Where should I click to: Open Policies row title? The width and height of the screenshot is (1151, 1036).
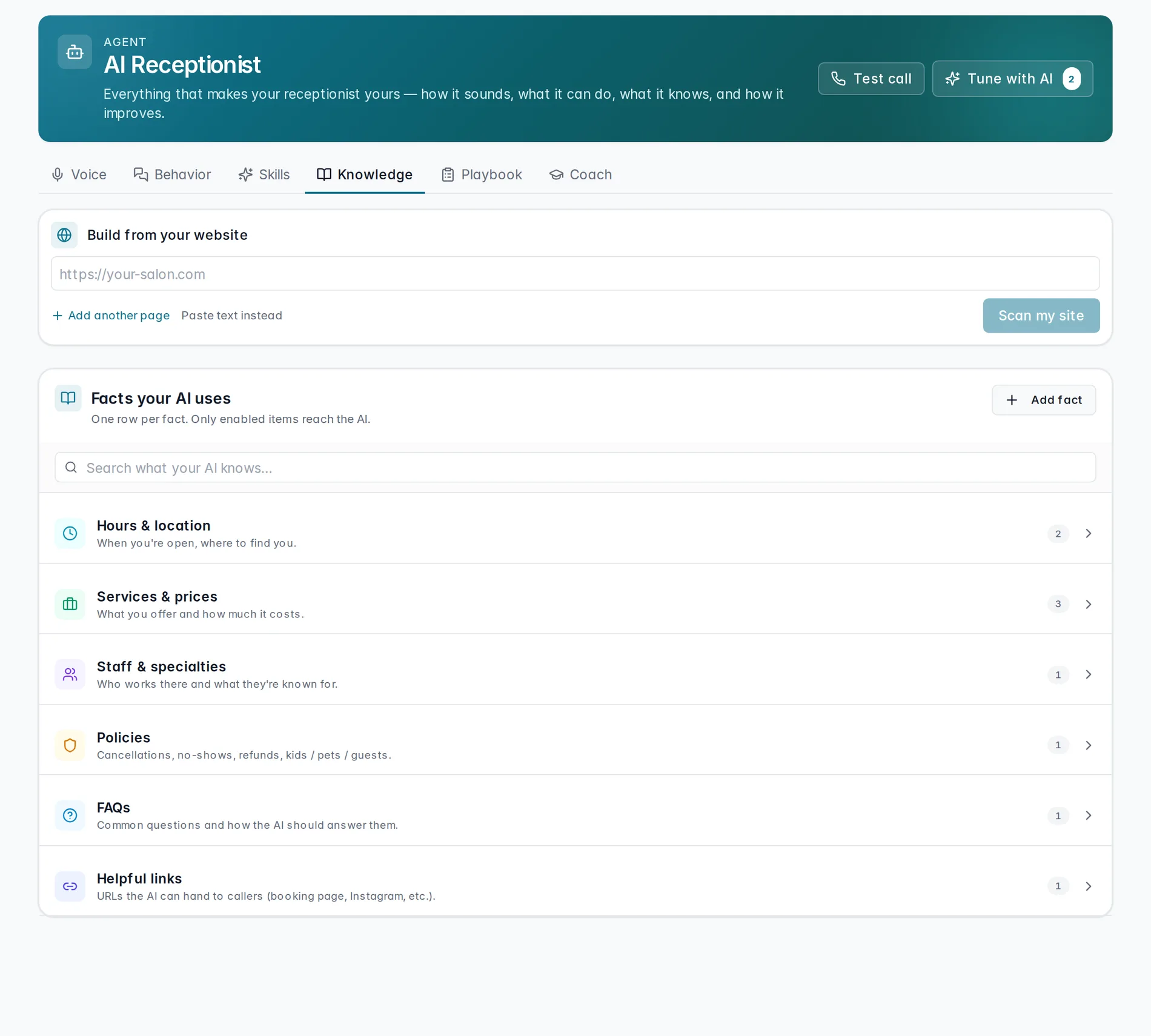tap(124, 737)
